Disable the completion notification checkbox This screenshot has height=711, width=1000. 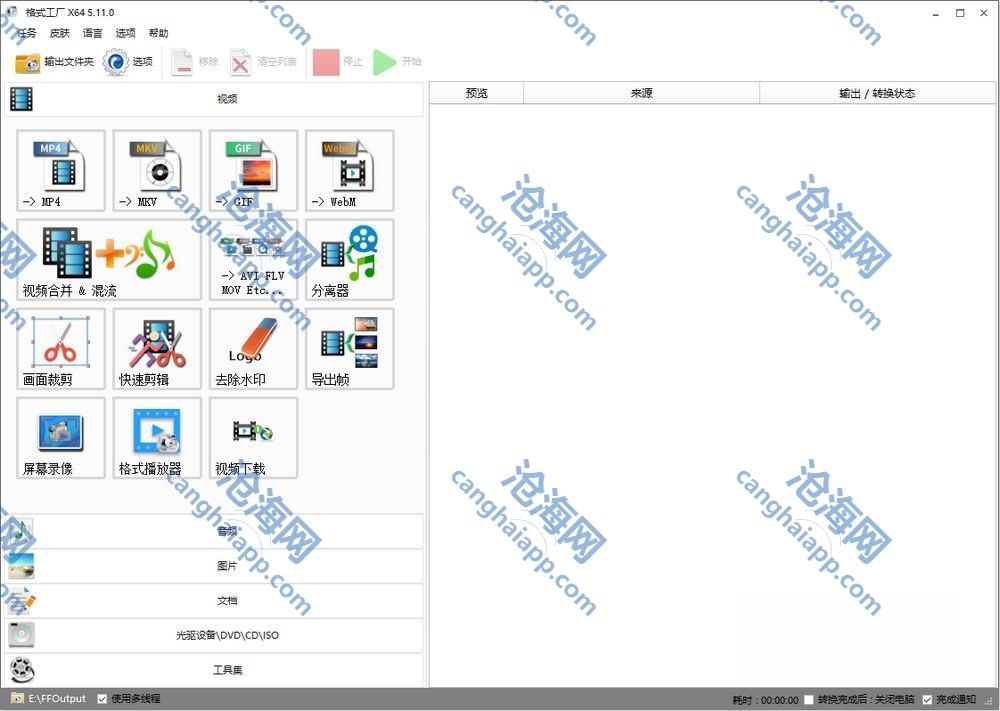[x=927, y=700]
